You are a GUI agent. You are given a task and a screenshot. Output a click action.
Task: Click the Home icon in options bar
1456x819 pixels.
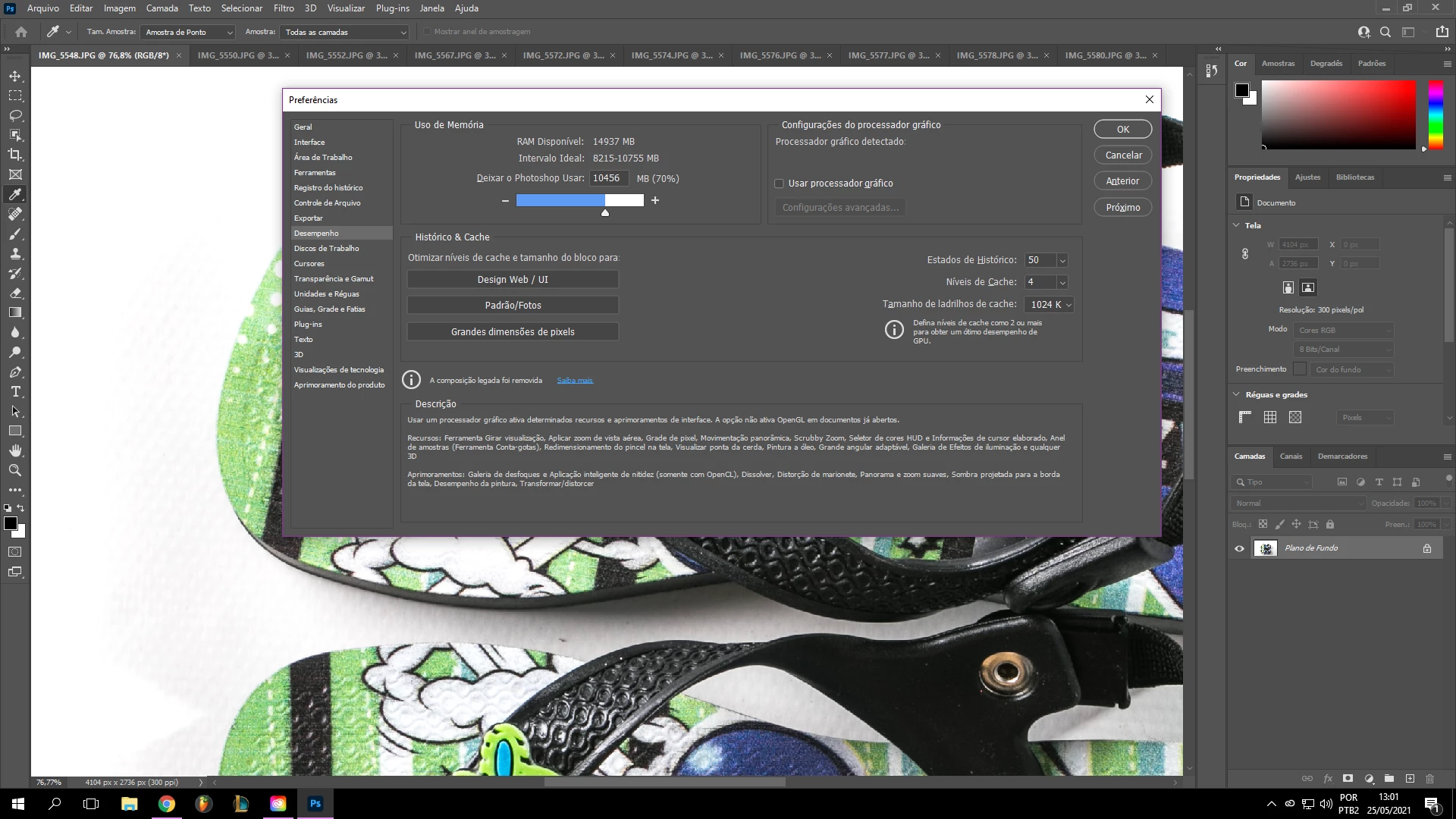point(21,32)
